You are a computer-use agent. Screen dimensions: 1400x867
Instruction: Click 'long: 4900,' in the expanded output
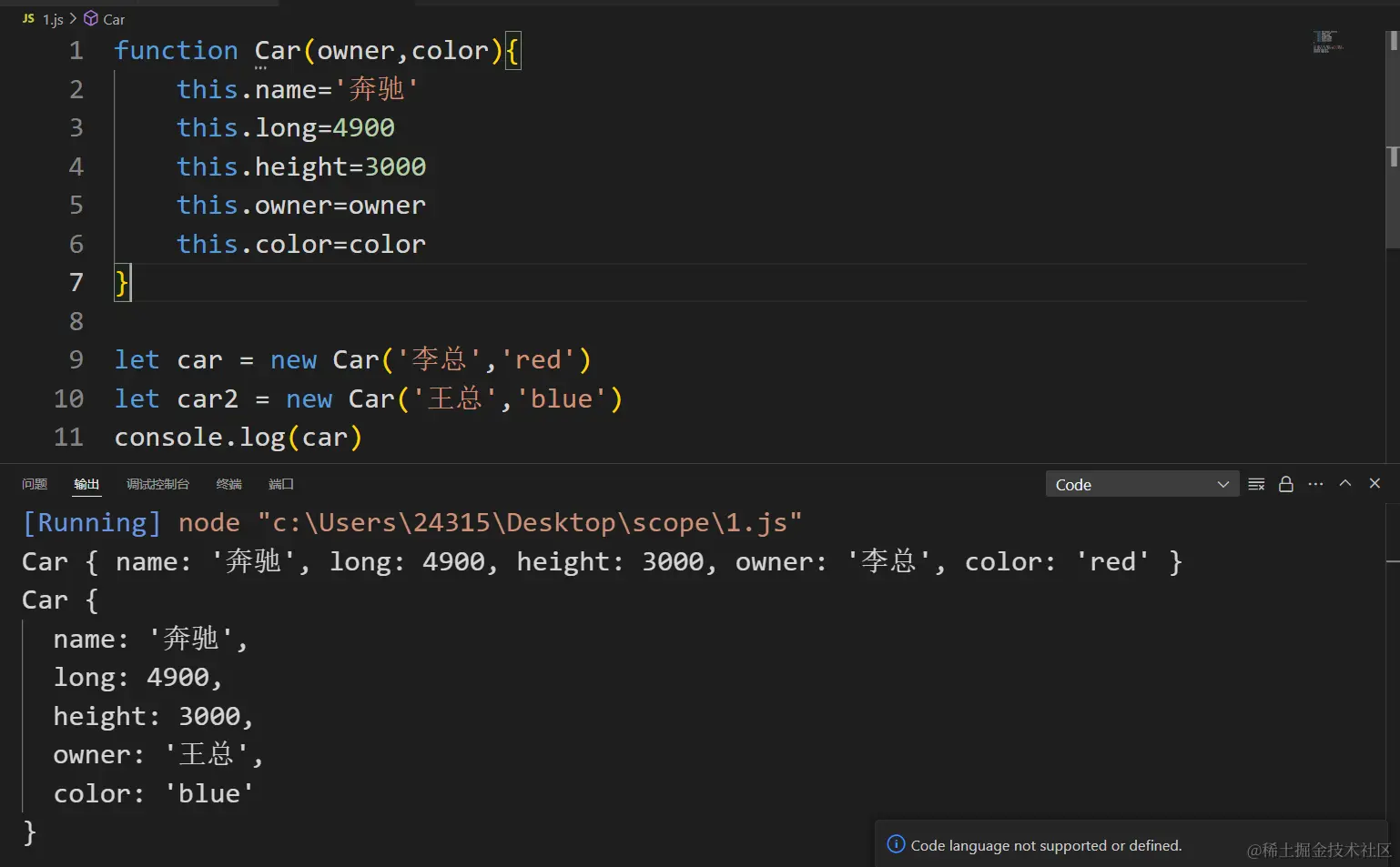pyautogui.click(x=137, y=678)
